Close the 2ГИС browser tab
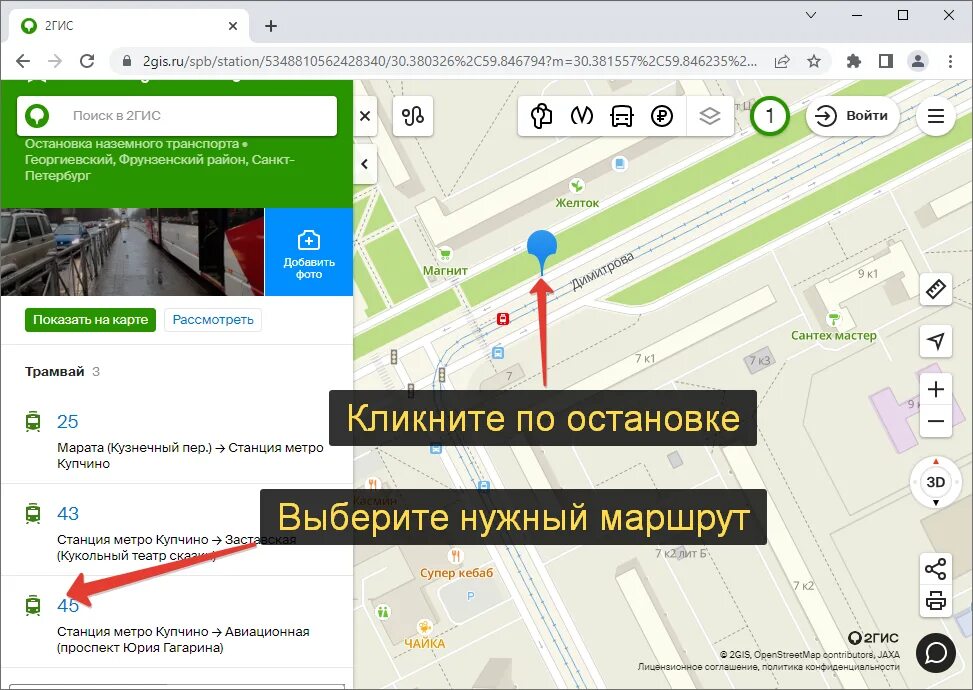Image resolution: width=973 pixels, height=690 pixels. [233, 26]
